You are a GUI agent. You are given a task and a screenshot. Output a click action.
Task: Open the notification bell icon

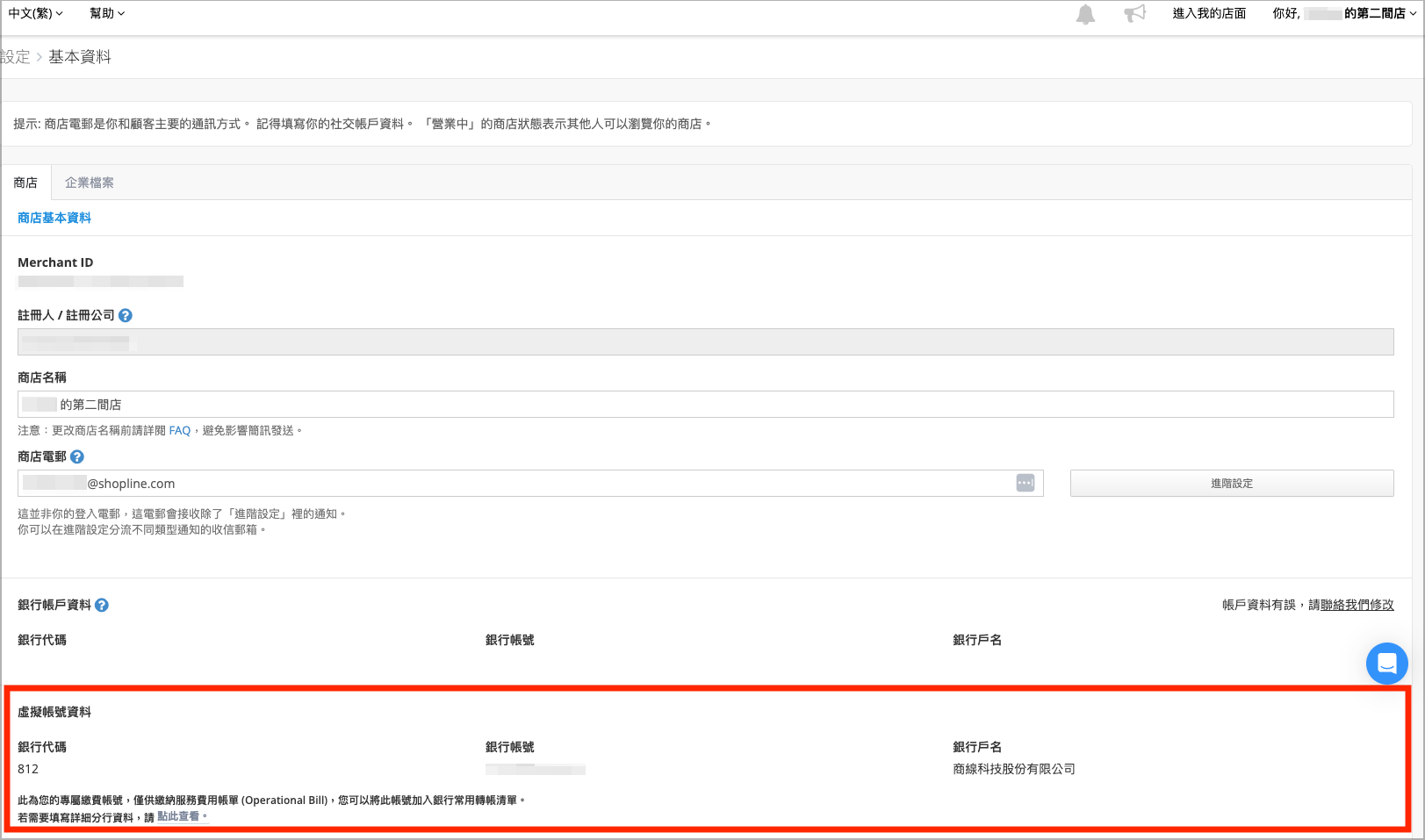(x=1086, y=14)
